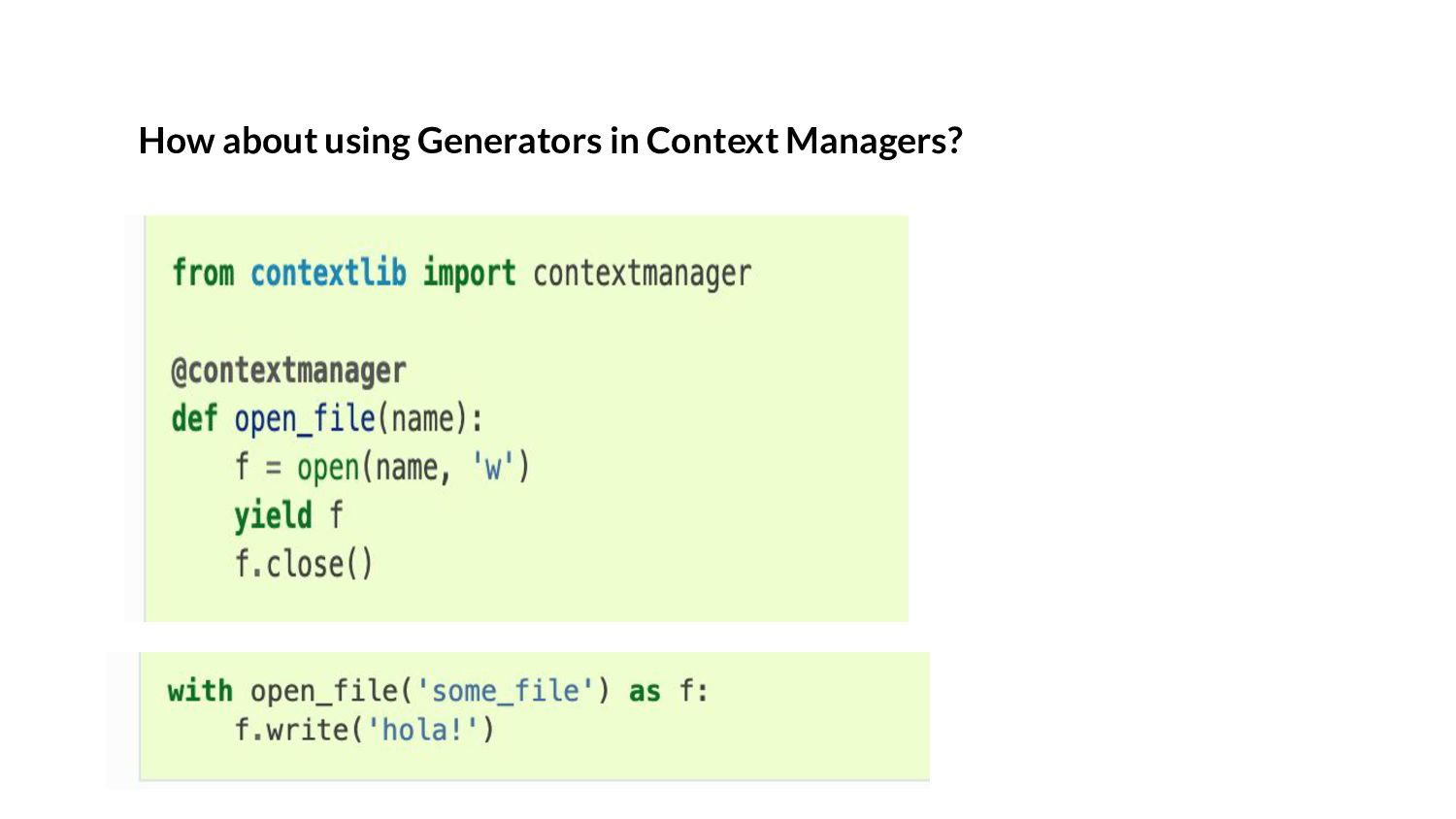1456x819 pixels.
Task: Select the 'w' file mode string
Action: coord(493,468)
